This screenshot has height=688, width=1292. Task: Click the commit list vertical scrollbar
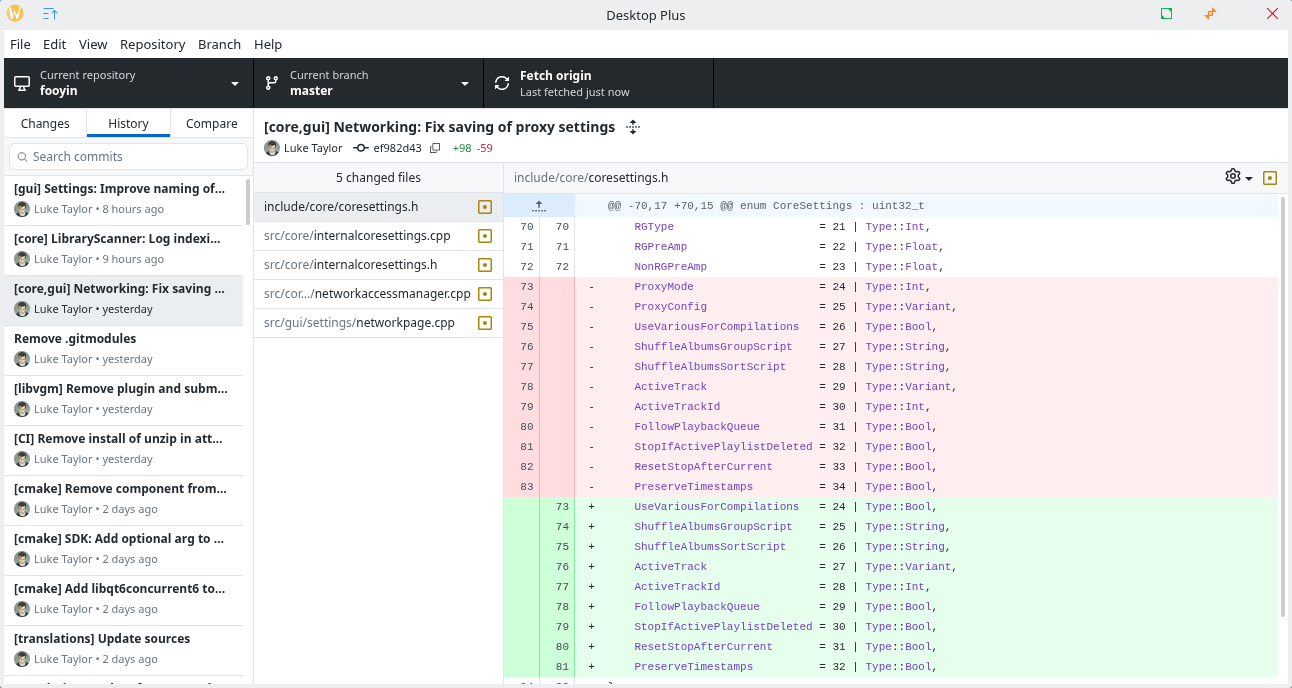(x=248, y=201)
